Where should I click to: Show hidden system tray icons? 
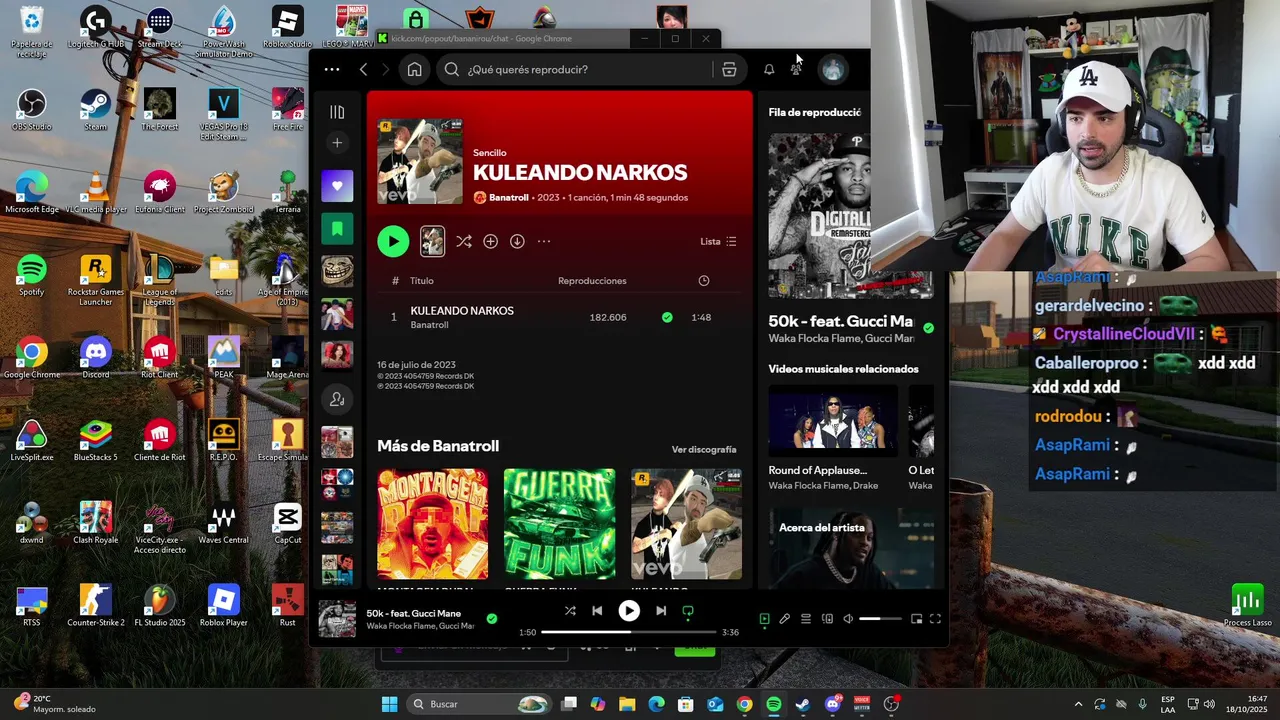(1078, 704)
